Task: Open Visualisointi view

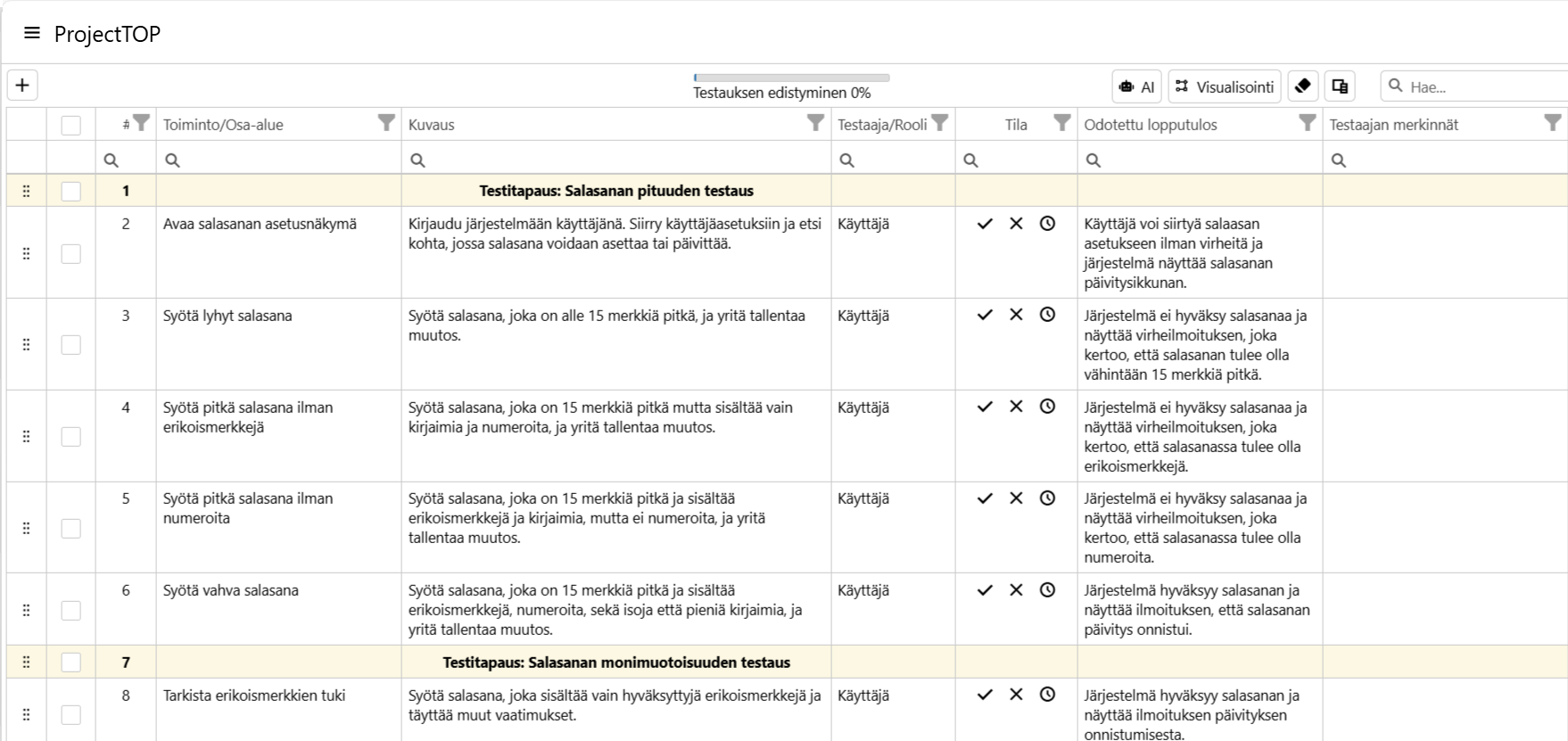Action: click(1225, 86)
